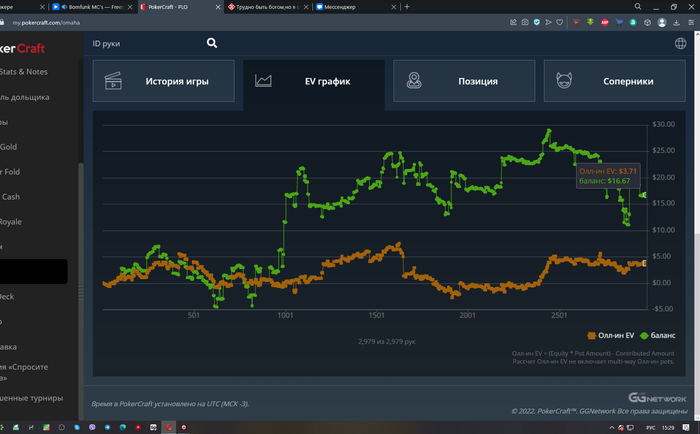
Task: Open the browser downloads icon
Action: (676, 22)
